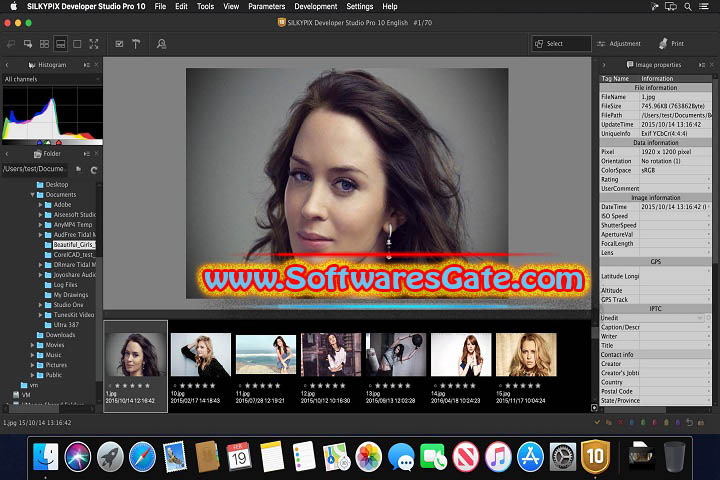
Task: Open the Tools menu
Action: tap(205, 6)
